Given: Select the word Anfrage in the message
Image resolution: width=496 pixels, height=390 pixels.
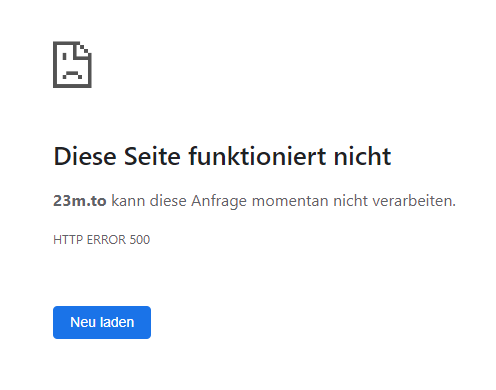Looking at the screenshot, I should [219, 201].
